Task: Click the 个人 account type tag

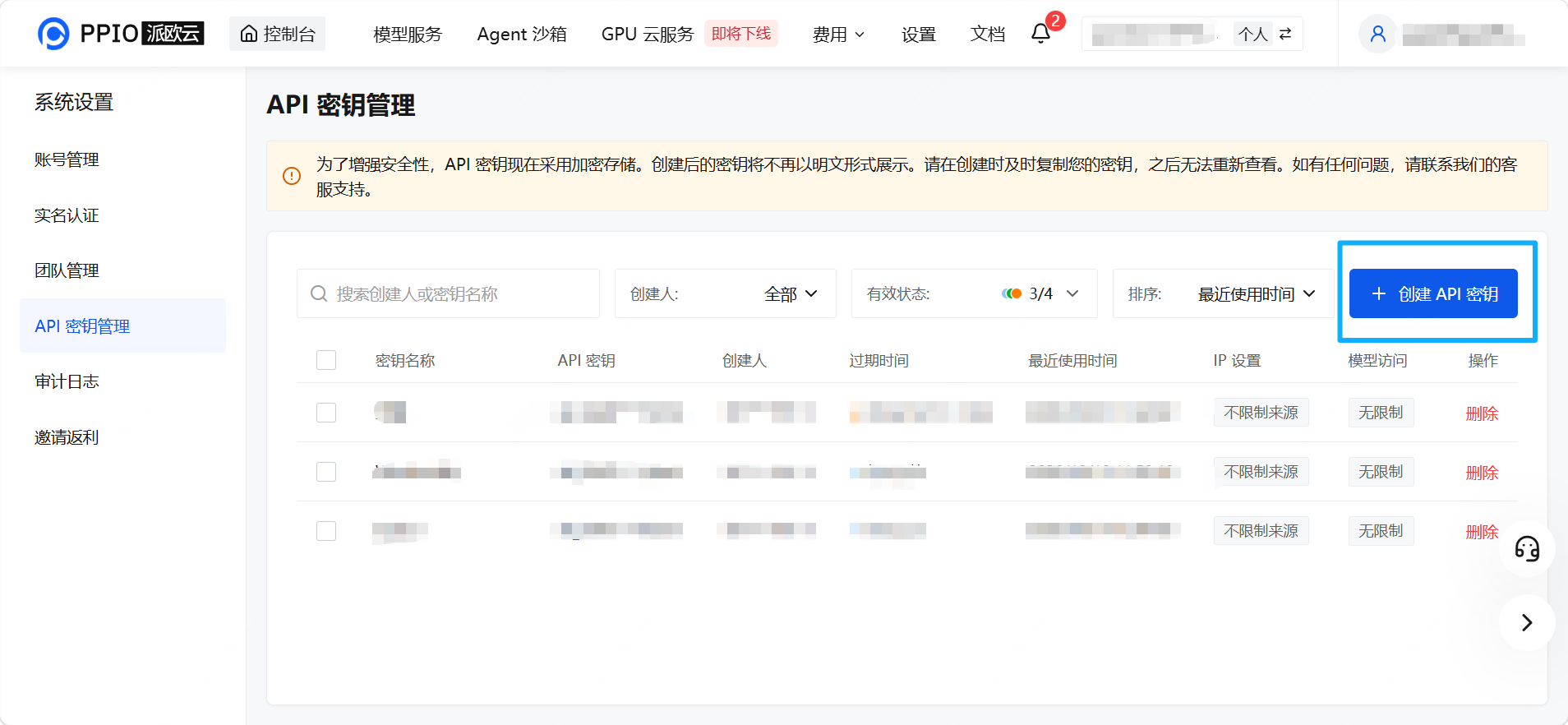Action: (1253, 34)
